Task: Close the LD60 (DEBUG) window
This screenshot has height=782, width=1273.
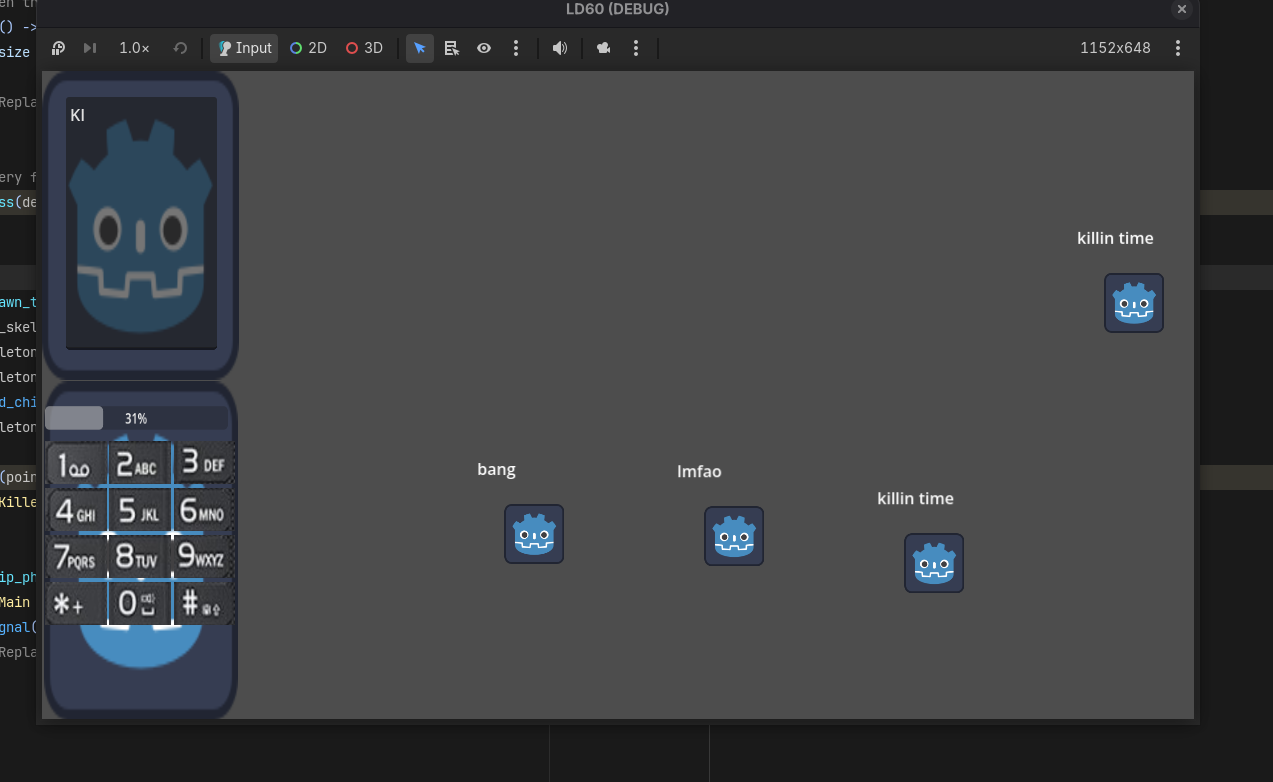Action: pyautogui.click(x=1182, y=9)
